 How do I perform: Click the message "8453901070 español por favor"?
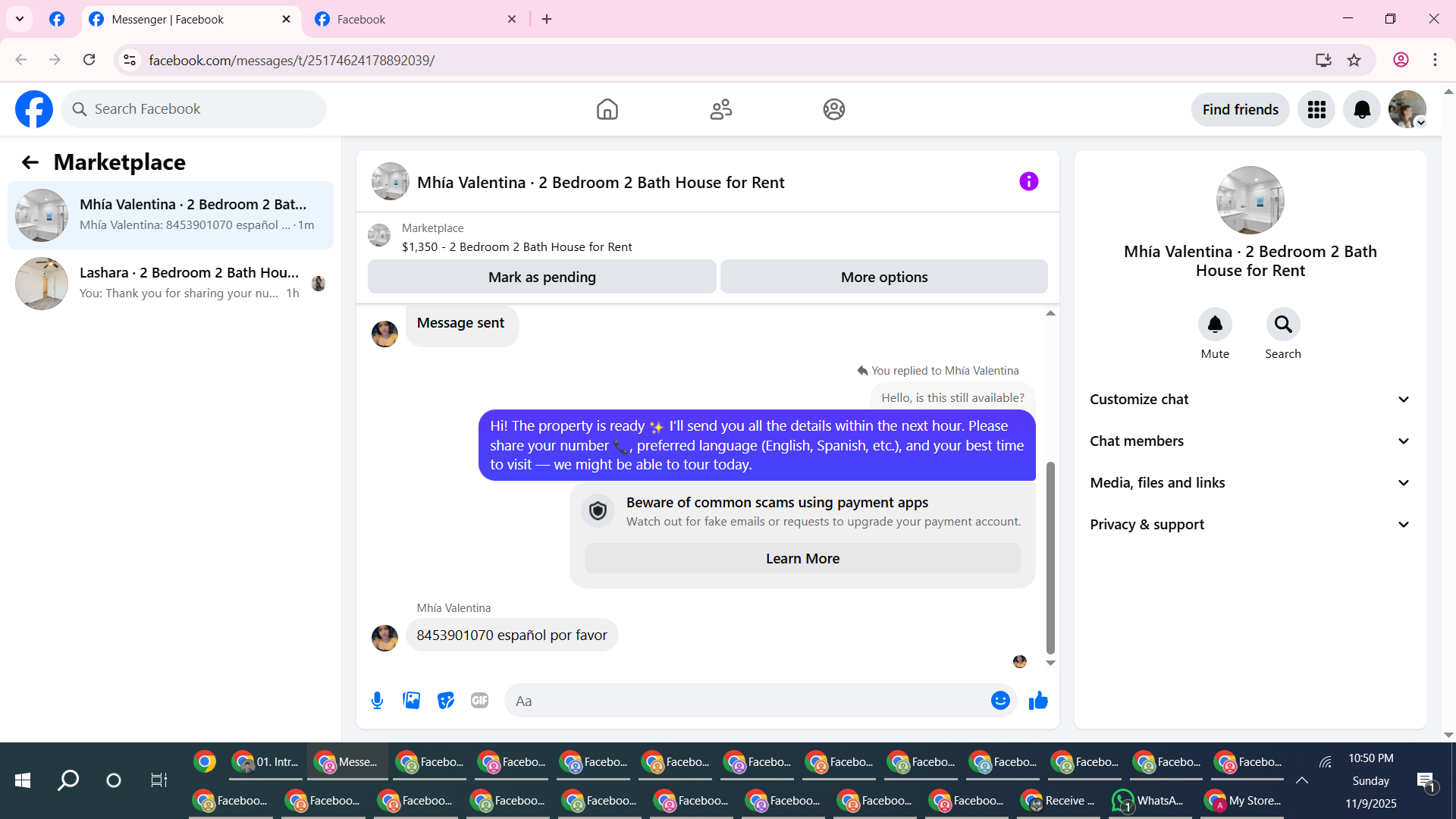click(x=512, y=635)
